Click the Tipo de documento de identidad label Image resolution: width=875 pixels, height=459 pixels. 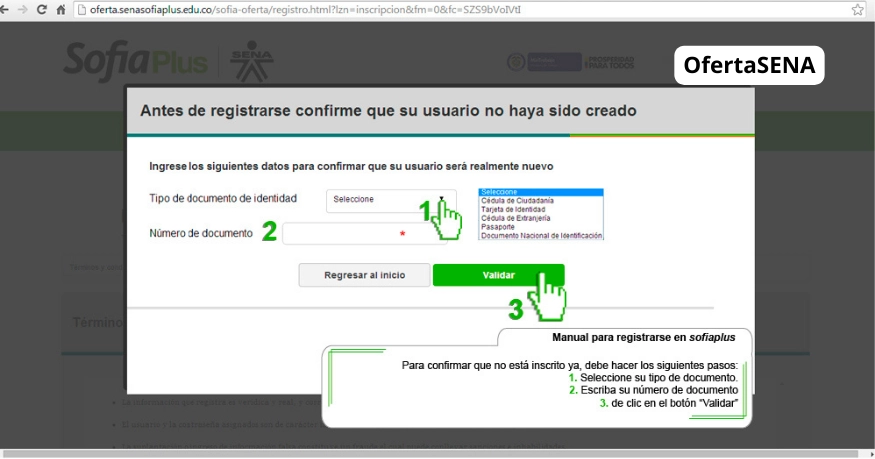coord(223,199)
